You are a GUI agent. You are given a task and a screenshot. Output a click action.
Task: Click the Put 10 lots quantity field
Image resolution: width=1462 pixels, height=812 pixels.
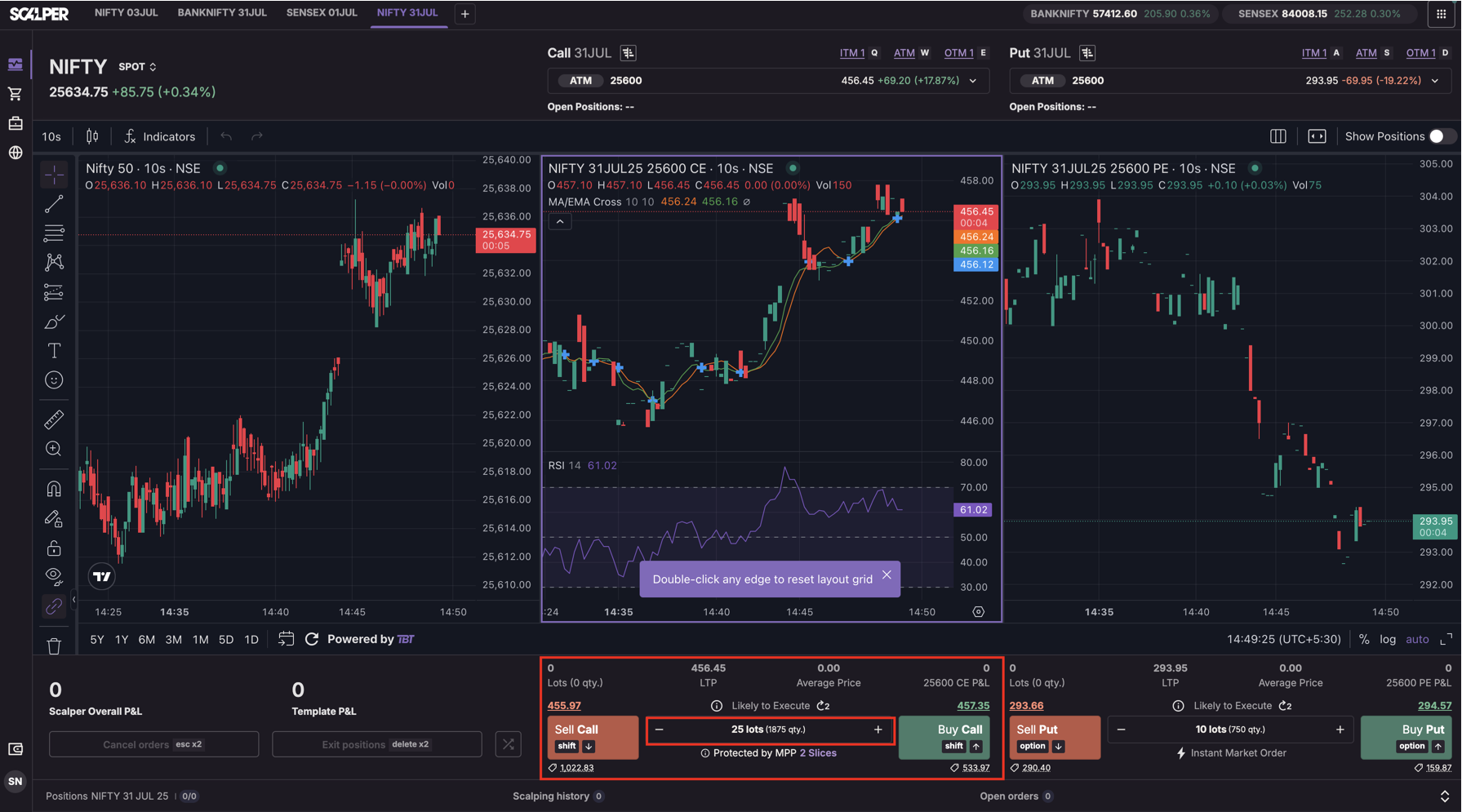(x=1230, y=730)
